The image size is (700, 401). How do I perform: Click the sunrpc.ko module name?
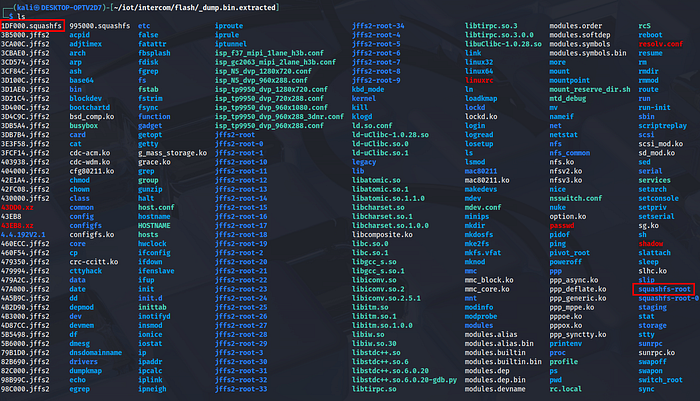(657, 352)
